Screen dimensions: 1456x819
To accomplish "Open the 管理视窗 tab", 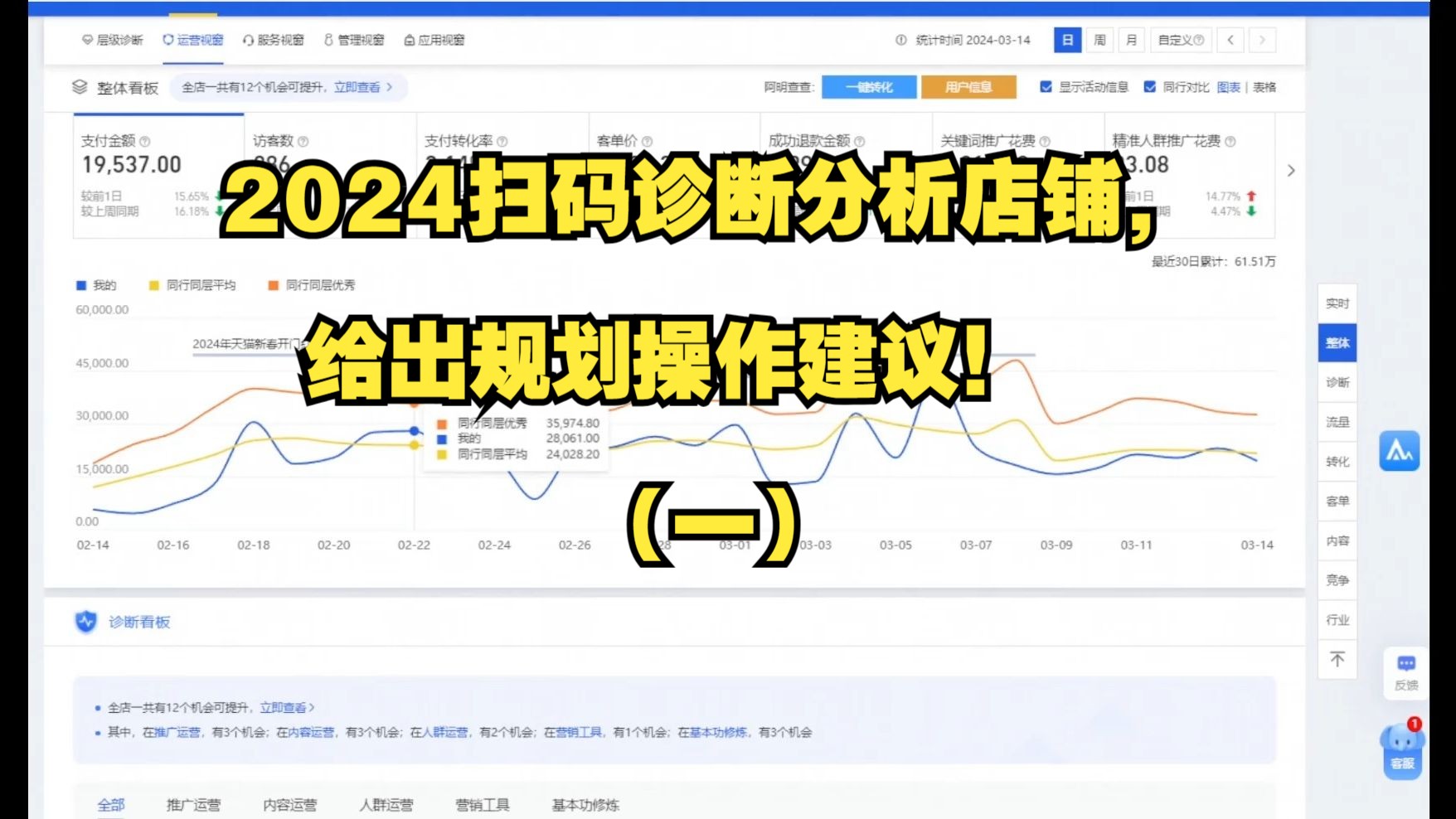I will click(x=354, y=40).
